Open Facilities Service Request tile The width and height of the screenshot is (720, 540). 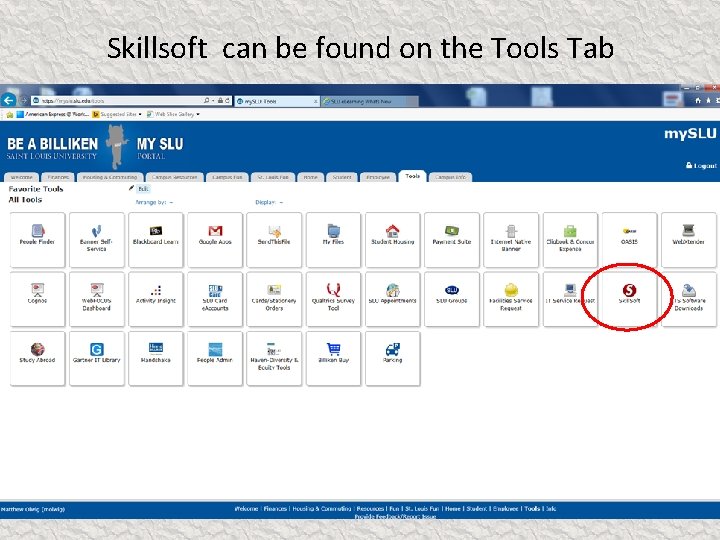coord(511,299)
